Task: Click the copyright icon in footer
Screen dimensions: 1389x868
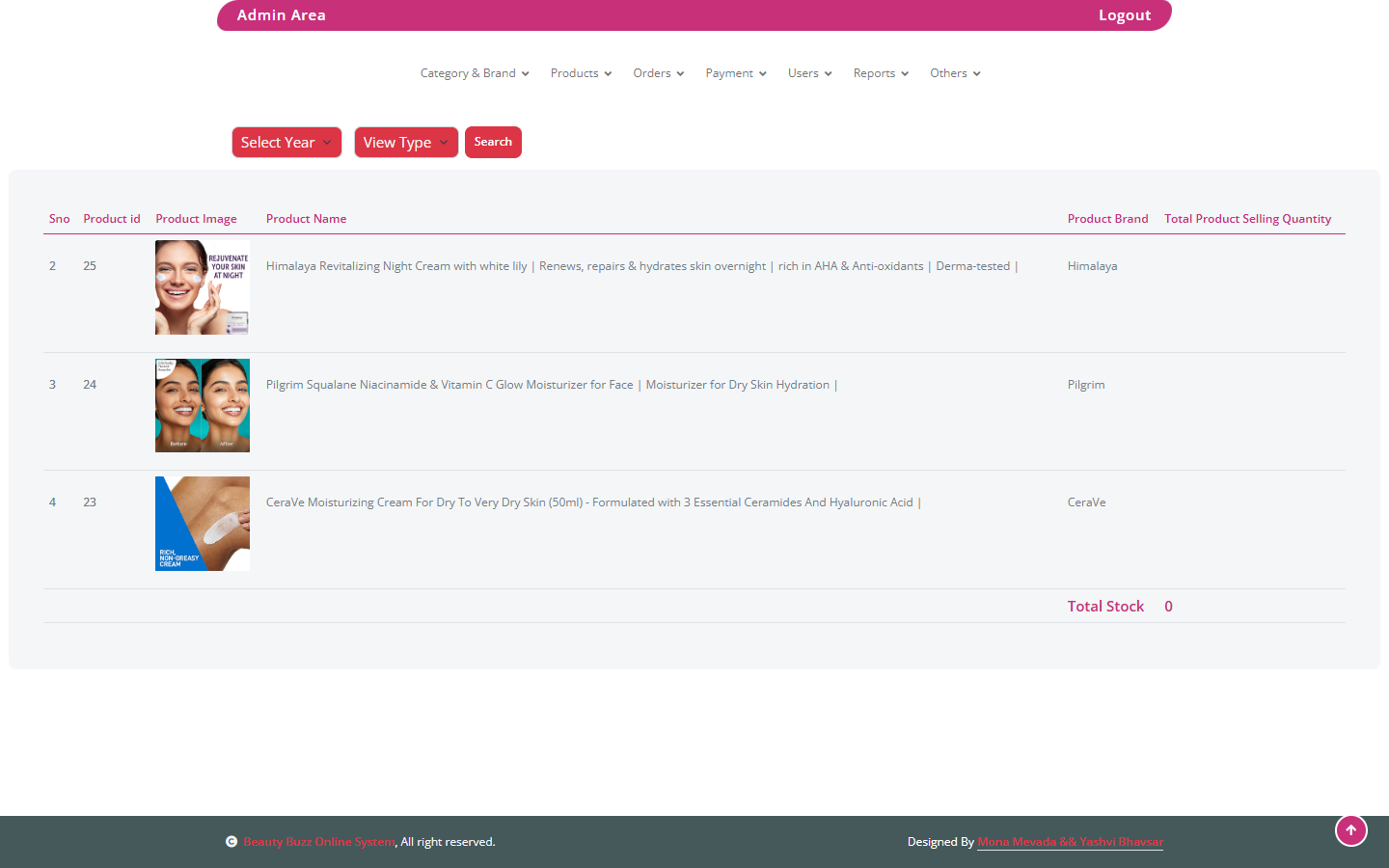Action: 231,842
